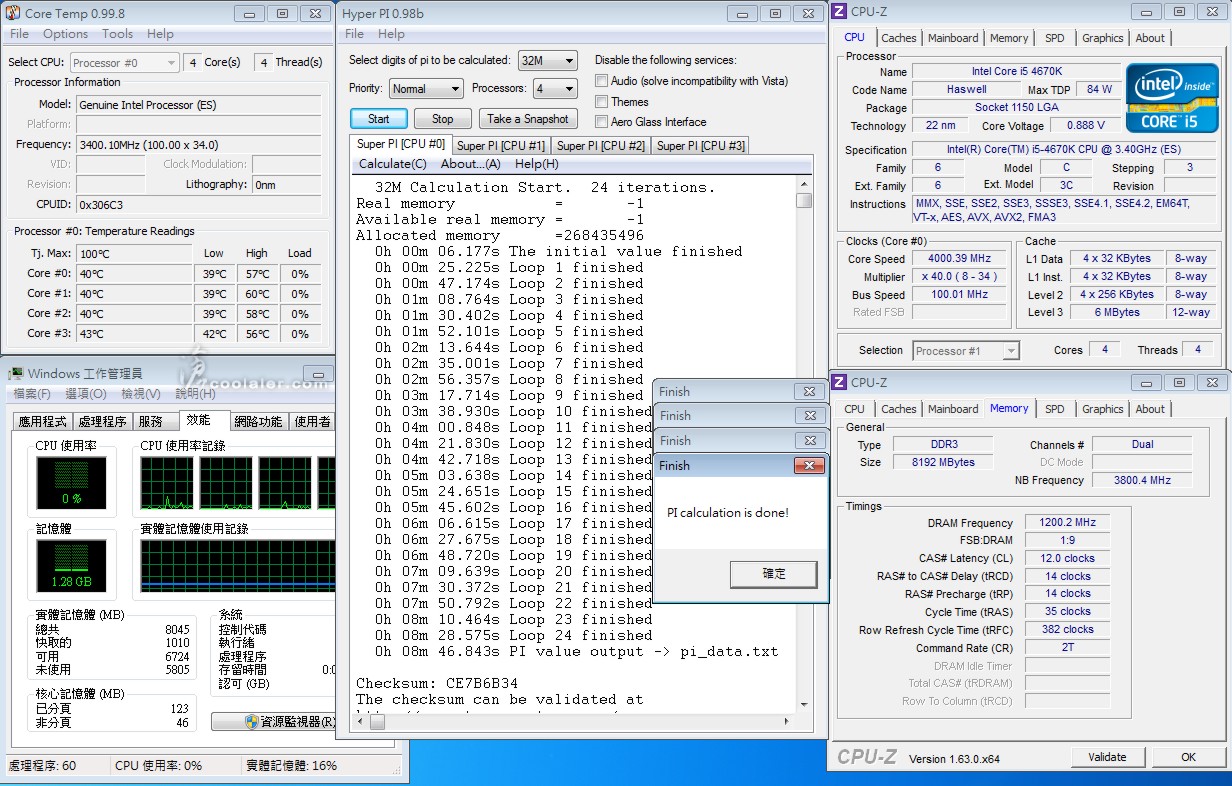1232x786 pixels.
Task: Click the CPU 使用率 gauge in Task Manager
Action: (x=72, y=482)
